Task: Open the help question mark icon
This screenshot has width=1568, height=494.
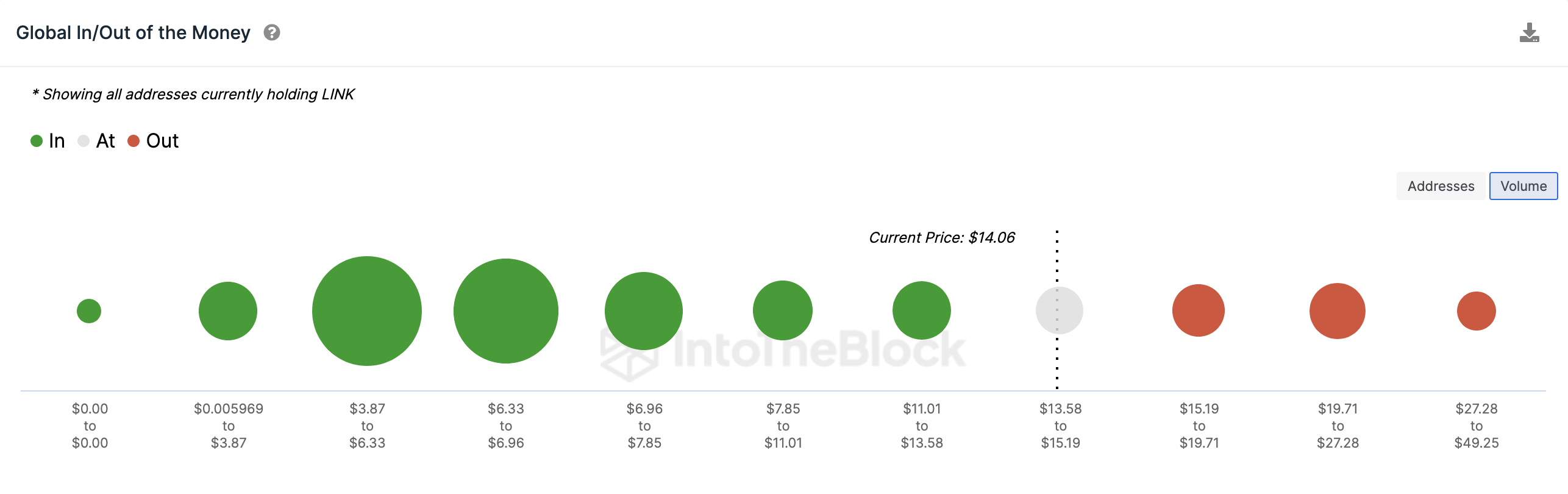Action: click(x=272, y=32)
